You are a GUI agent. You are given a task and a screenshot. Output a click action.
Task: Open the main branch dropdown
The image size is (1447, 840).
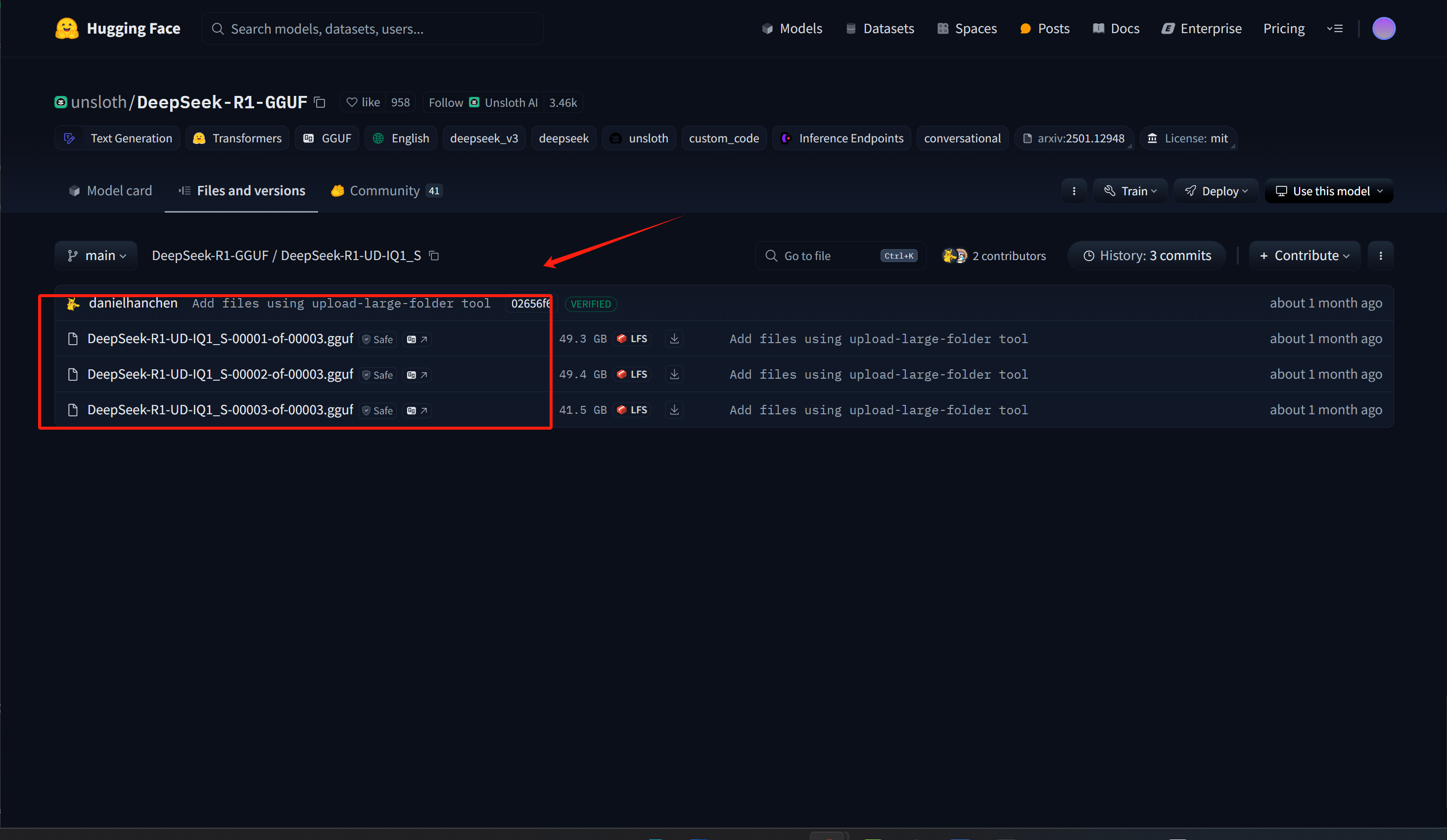tap(96, 256)
